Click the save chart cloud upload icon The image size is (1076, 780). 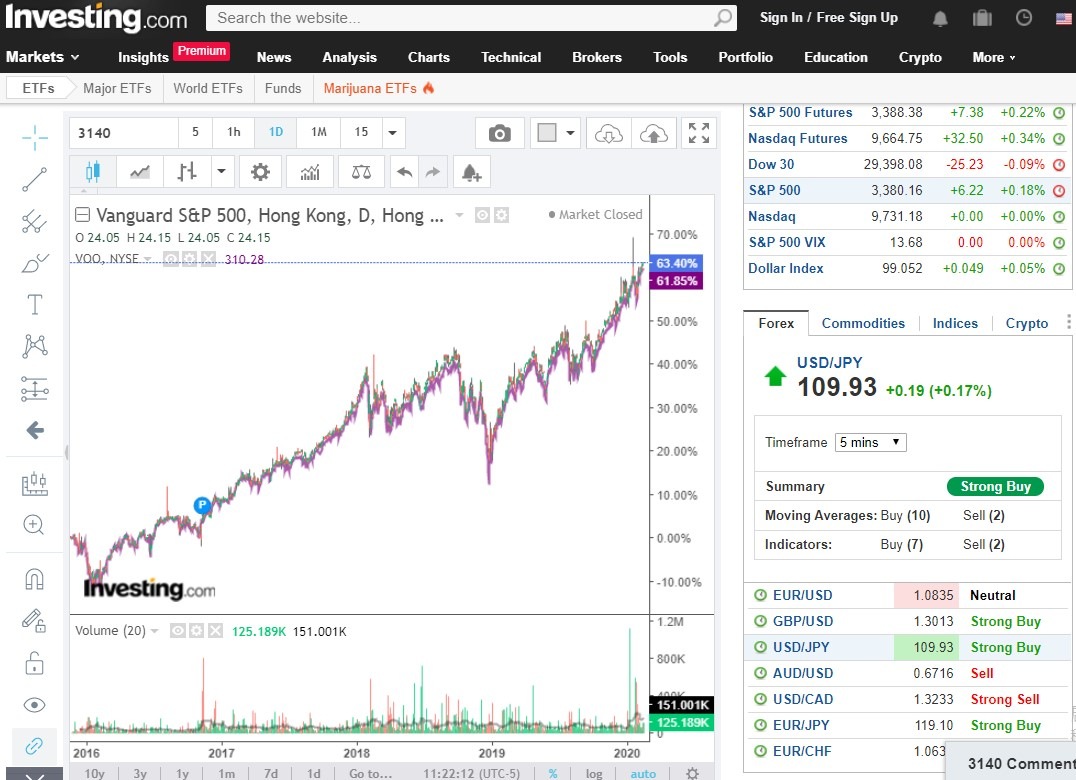tap(654, 133)
